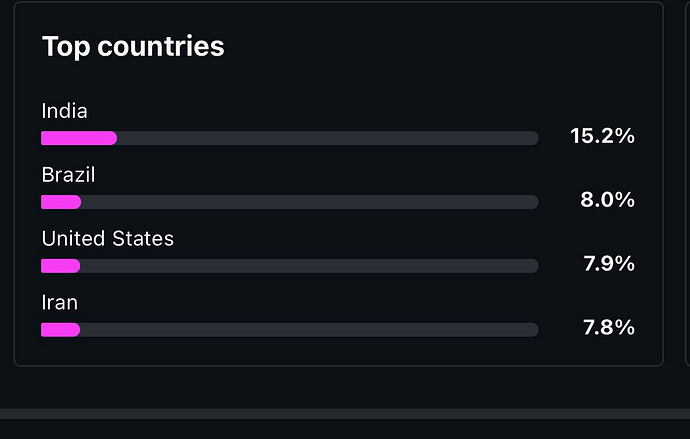Image resolution: width=690 pixels, height=439 pixels.
Task: Select the Brazil country label
Action: pyautogui.click(x=68, y=175)
